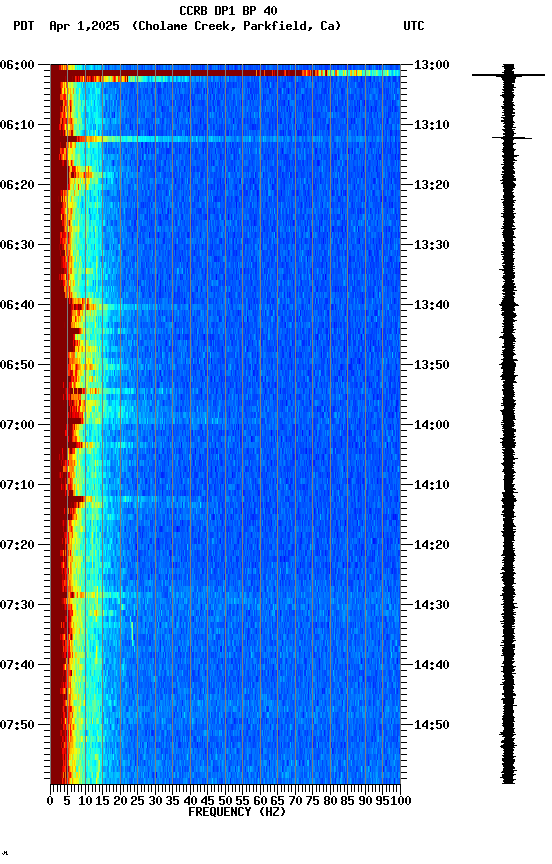
Task: Click the 07:20 PDT time label
Action: (x=17, y=545)
